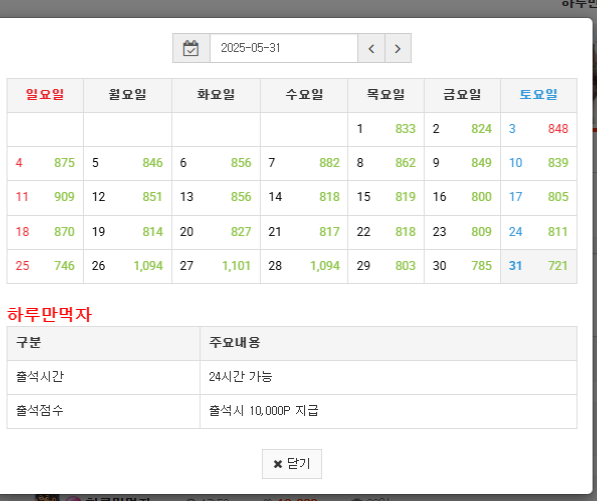
Task: Select May 30 showing 785
Action: (462, 266)
